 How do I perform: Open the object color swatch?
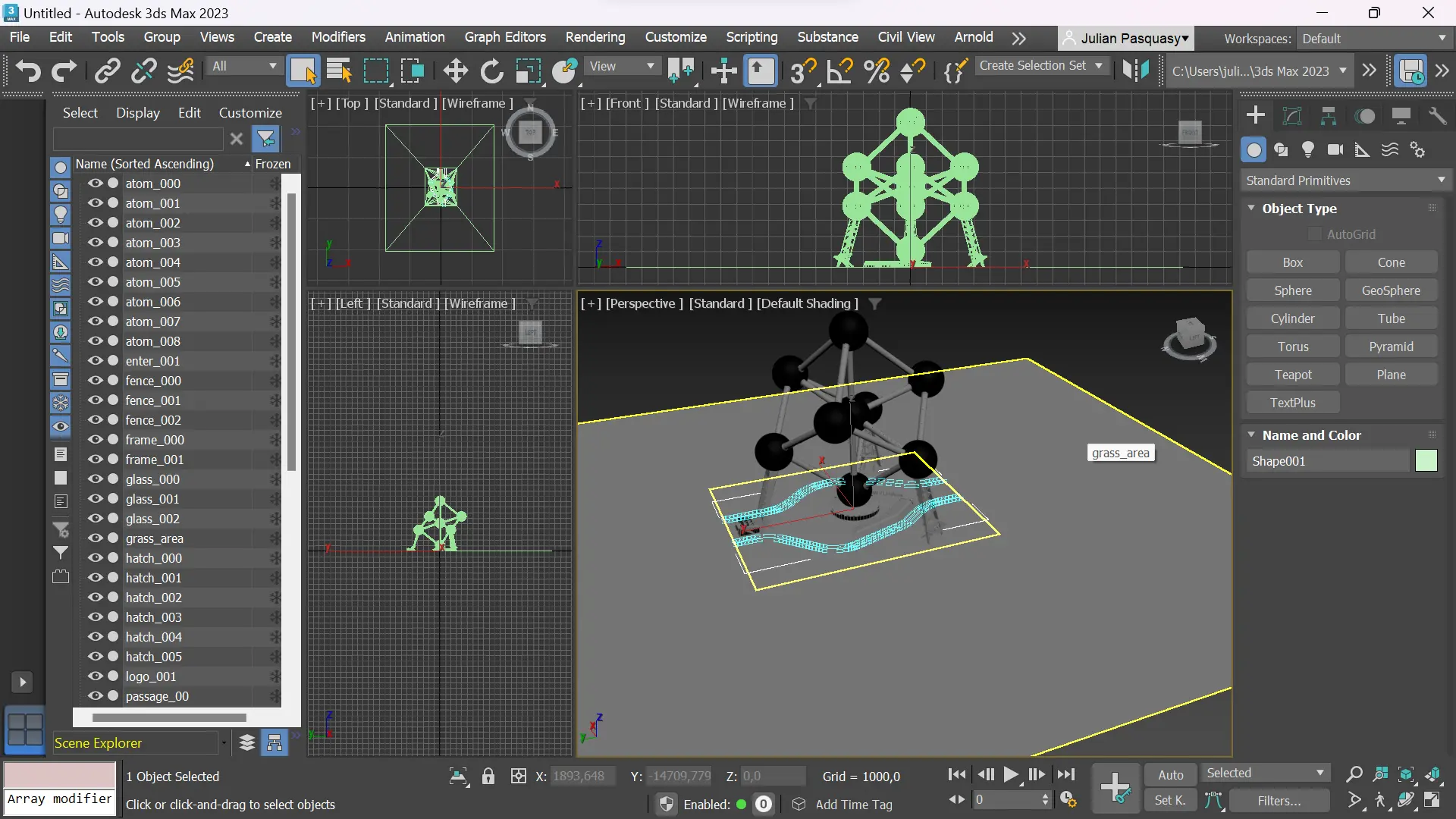pos(1426,460)
